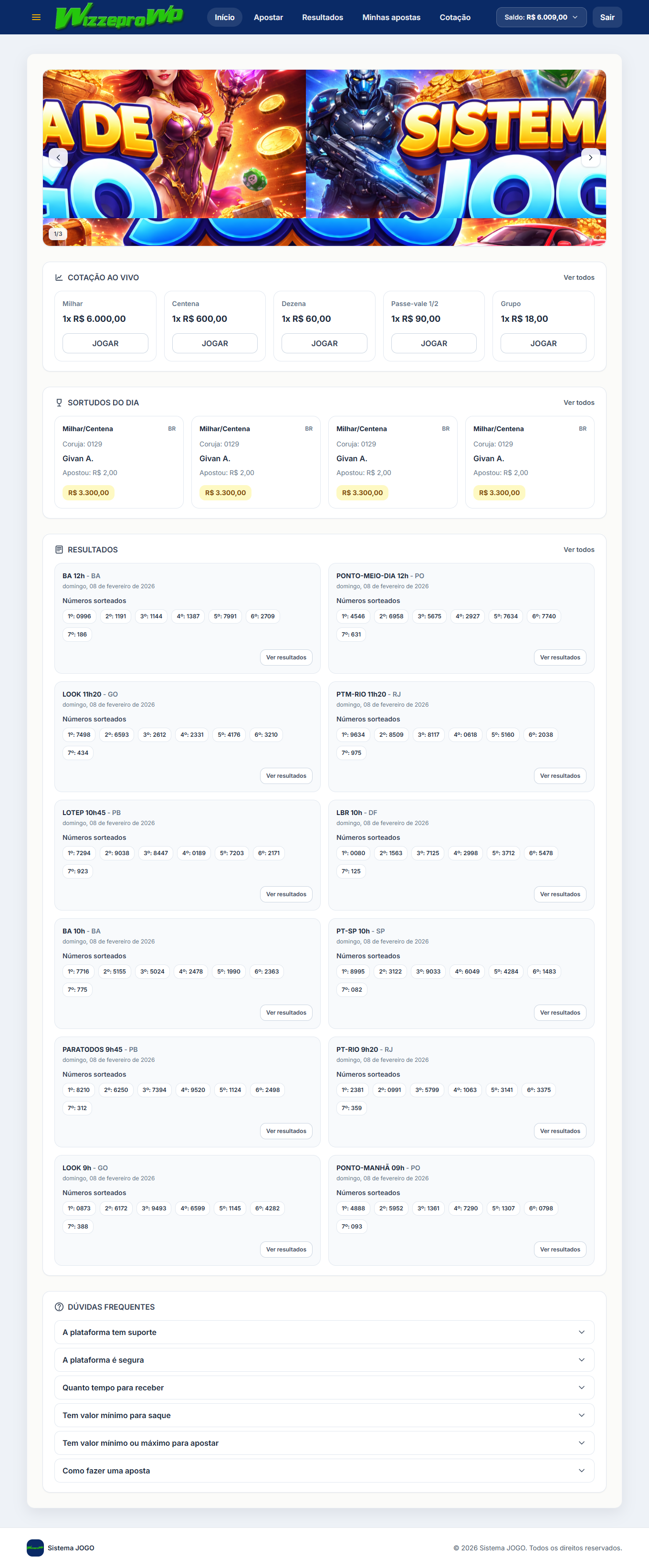Click Ver resultados for PT-SP 10h

tap(560, 1013)
